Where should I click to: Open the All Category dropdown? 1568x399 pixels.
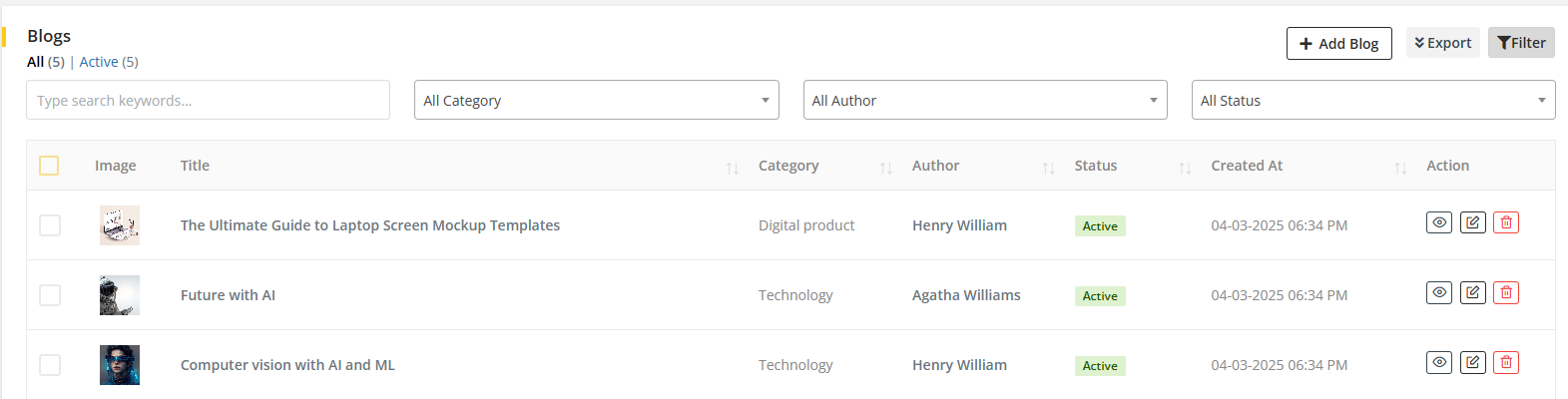[x=596, y=101]
